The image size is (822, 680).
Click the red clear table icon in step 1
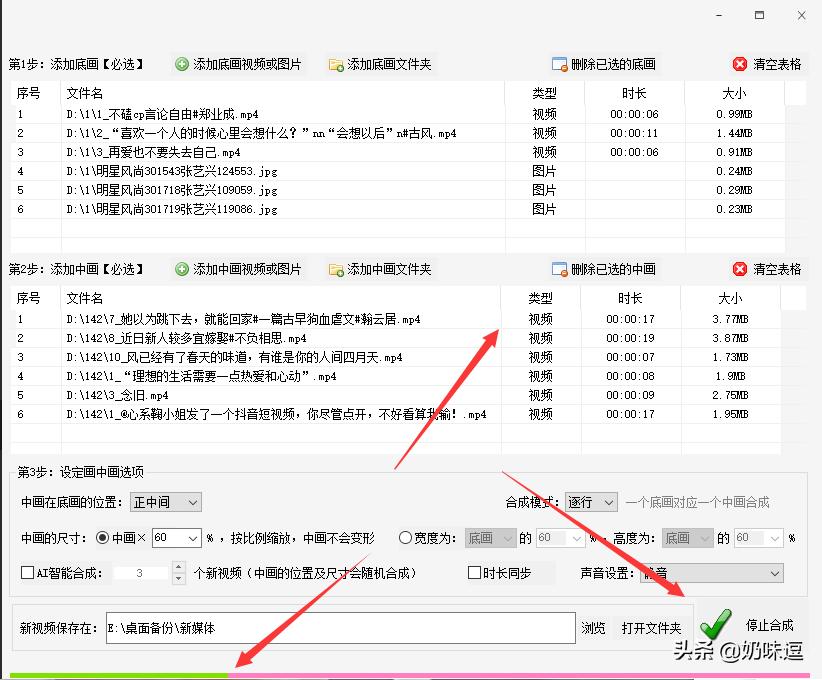(x=740, y=62)
